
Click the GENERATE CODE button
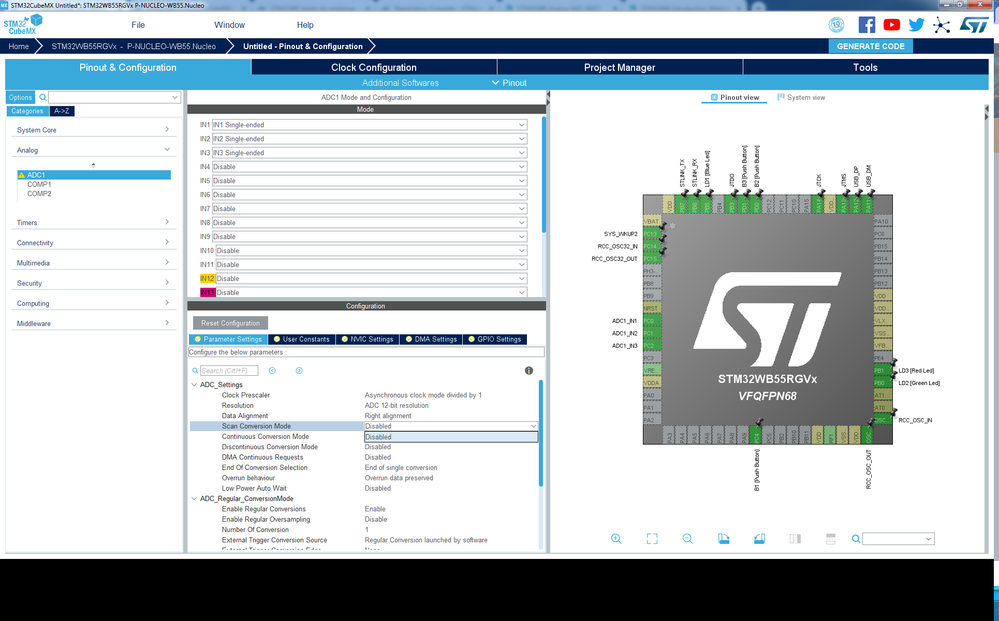(x=870, y=46)
